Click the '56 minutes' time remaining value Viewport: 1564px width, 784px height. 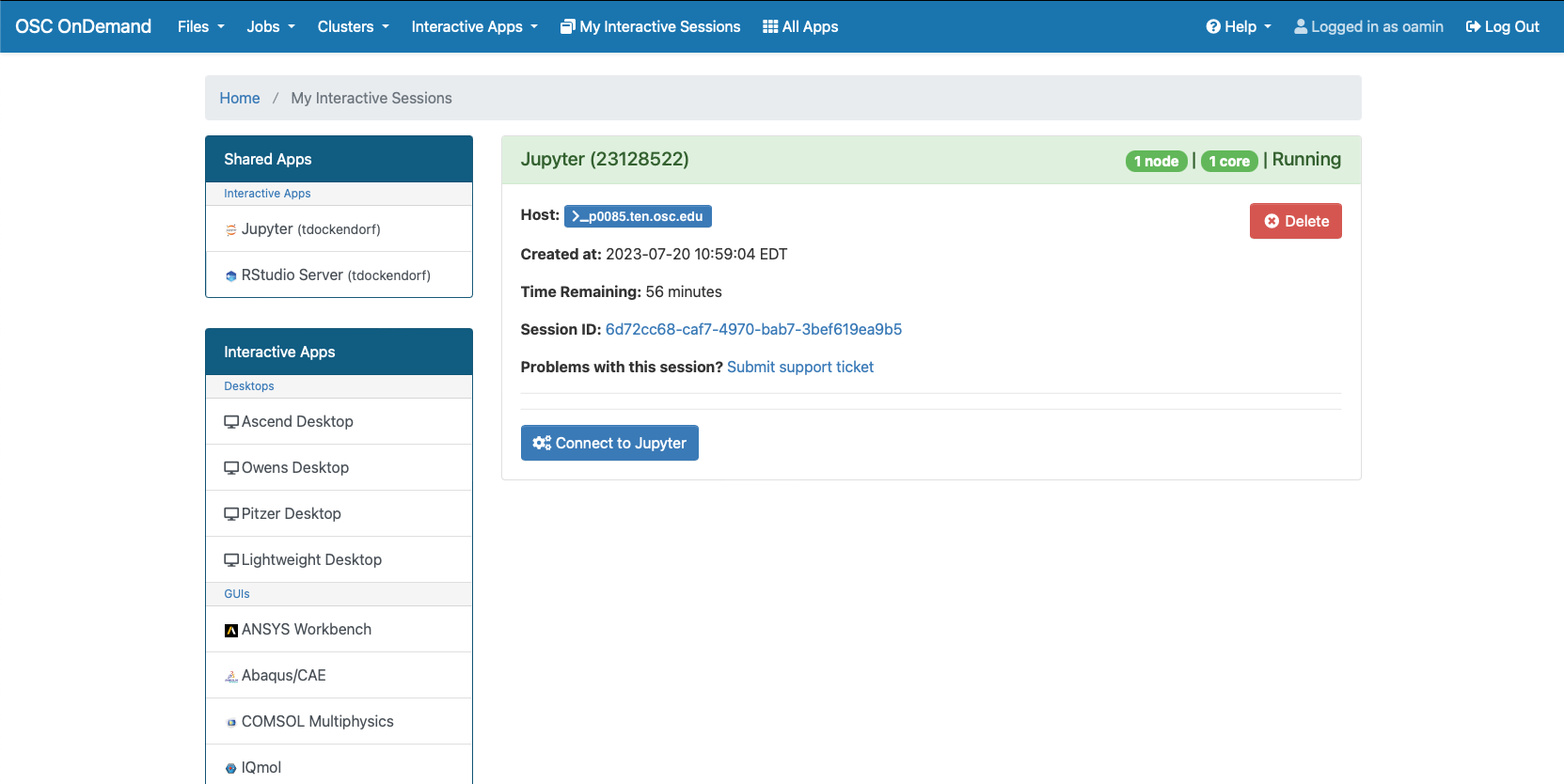(684, 291)
